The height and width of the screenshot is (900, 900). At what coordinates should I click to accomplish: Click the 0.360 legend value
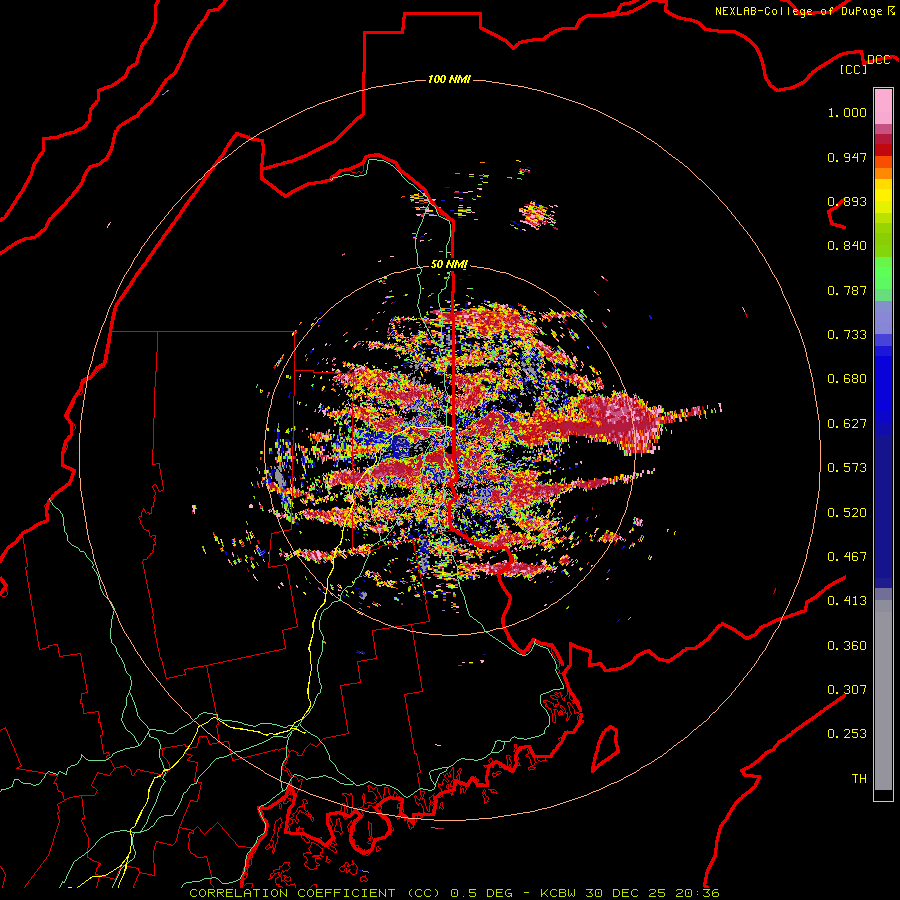pos(847,646)
